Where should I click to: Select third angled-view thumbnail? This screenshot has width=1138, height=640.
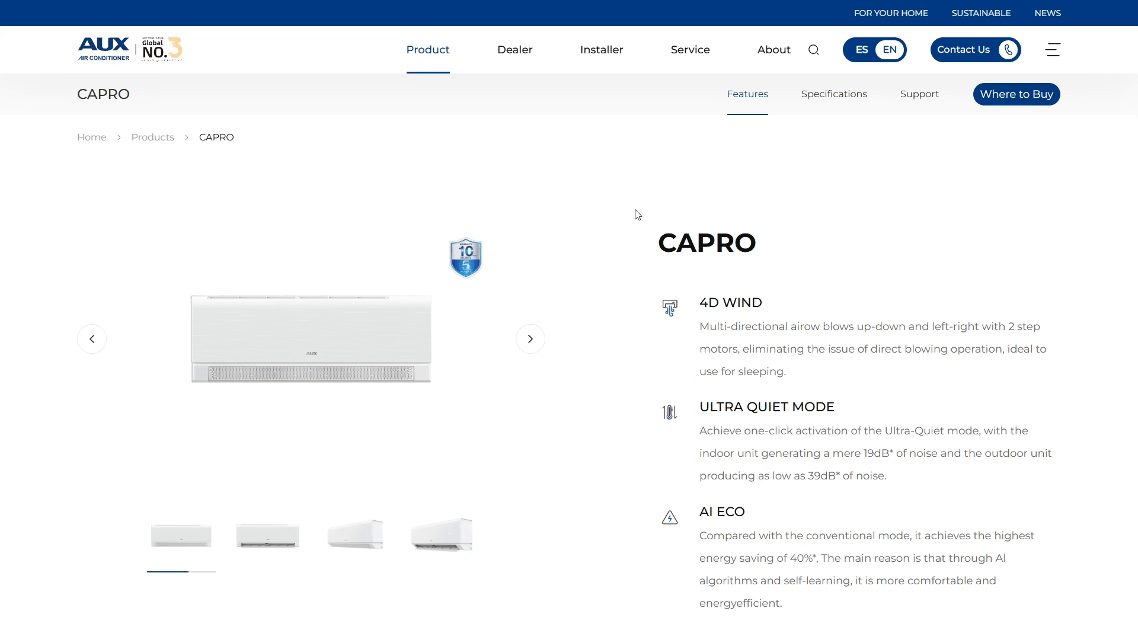click(355, 535)
